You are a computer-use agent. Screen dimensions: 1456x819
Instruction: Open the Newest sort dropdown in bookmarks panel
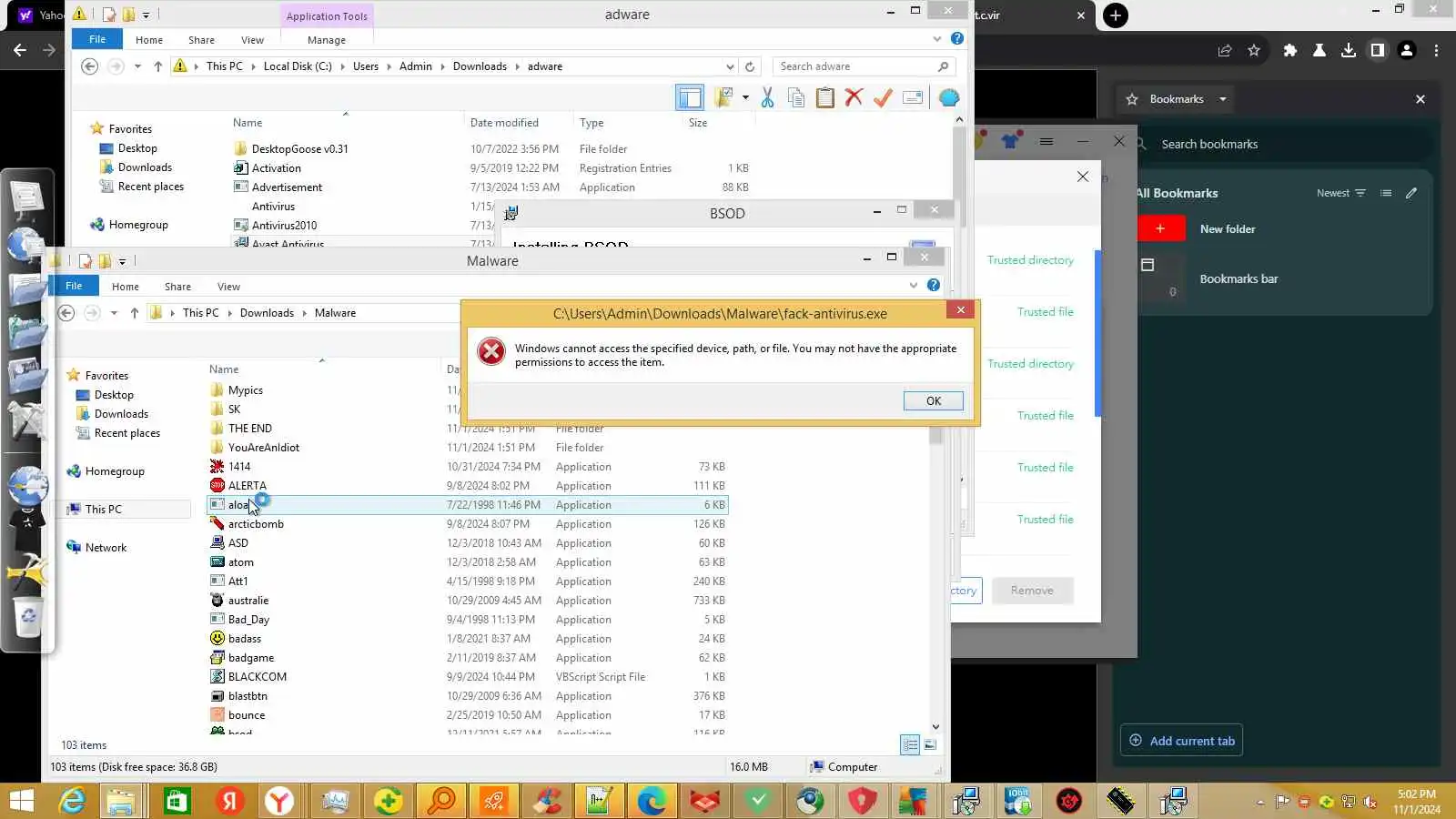click(x=1340, y=193)
